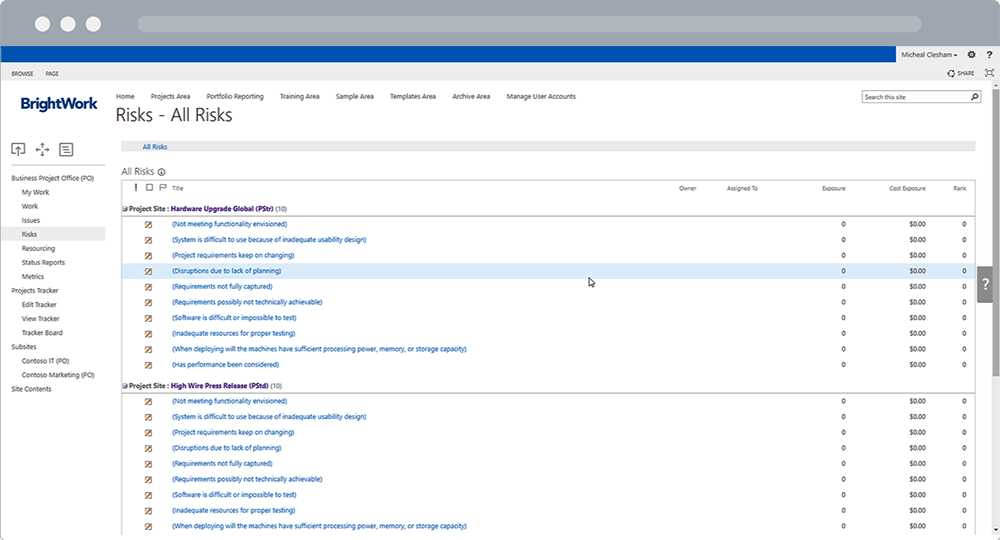This screenshot has height=540, width=1000.
Task: Open Projects Area navigation item
Action: point(170,96)
